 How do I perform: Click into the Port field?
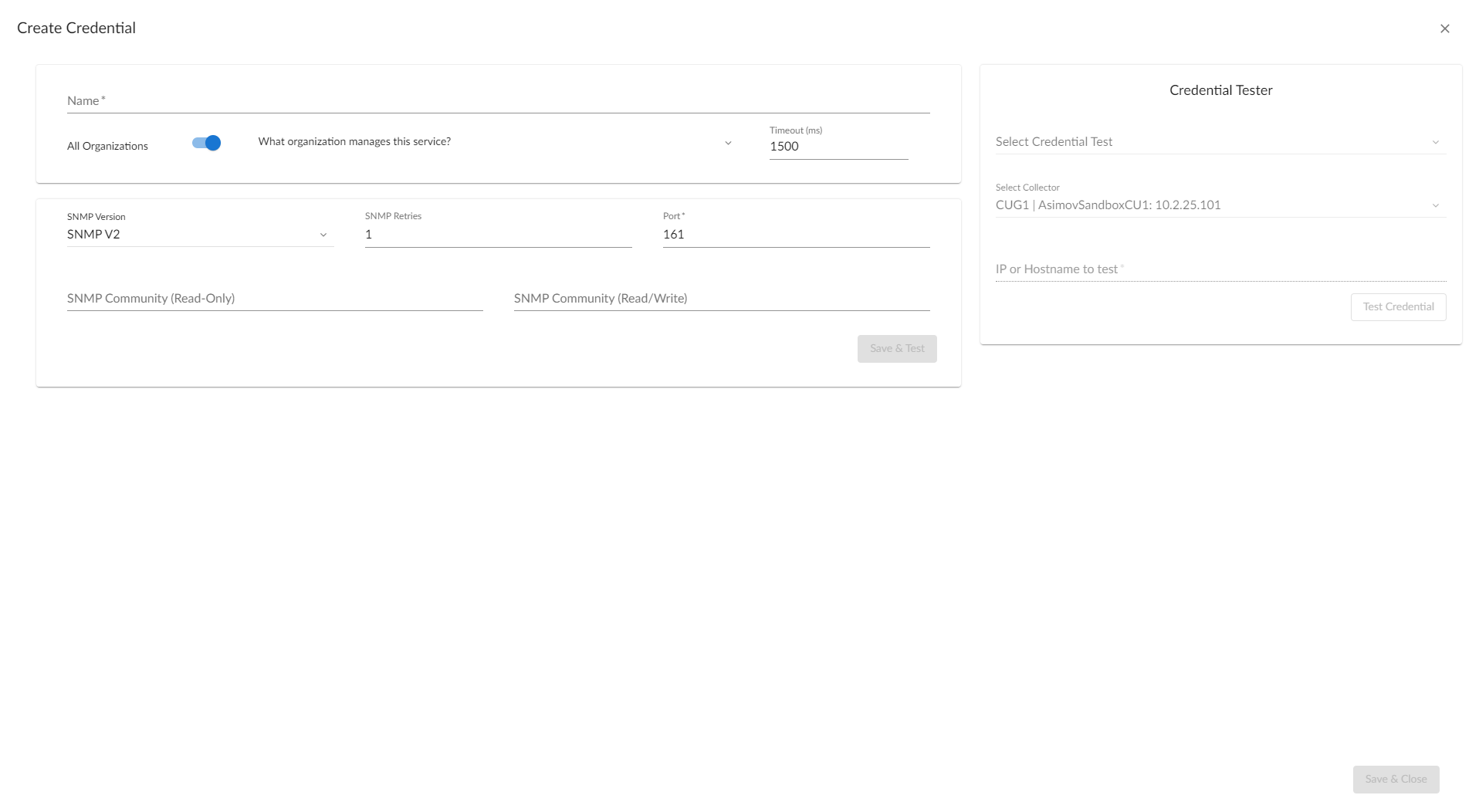[x=795, y=235]
